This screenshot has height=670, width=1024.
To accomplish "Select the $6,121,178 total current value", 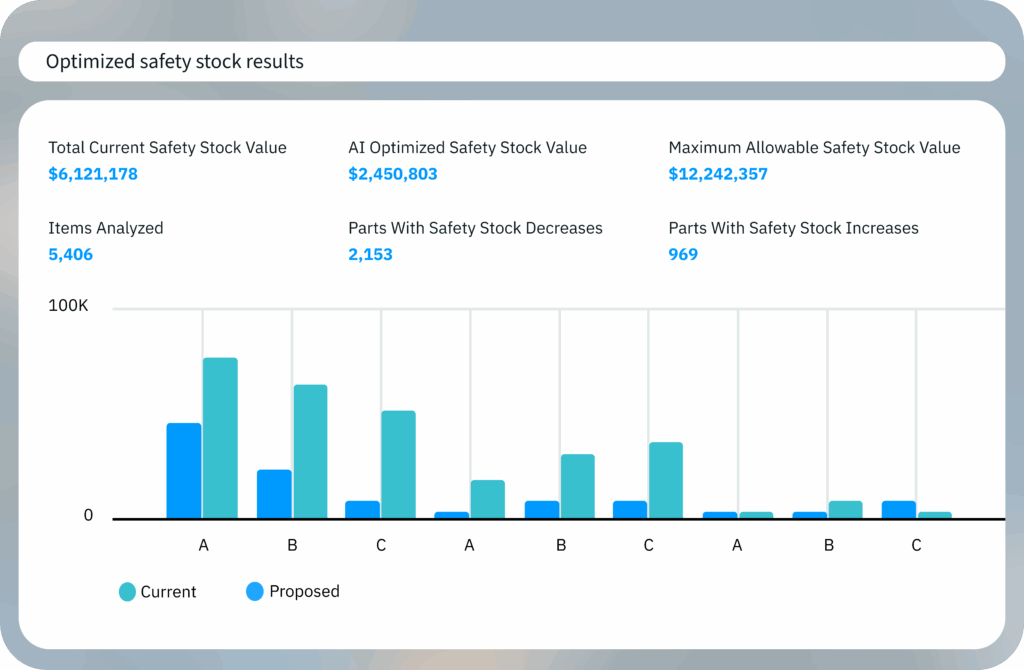I will point(93,173).
